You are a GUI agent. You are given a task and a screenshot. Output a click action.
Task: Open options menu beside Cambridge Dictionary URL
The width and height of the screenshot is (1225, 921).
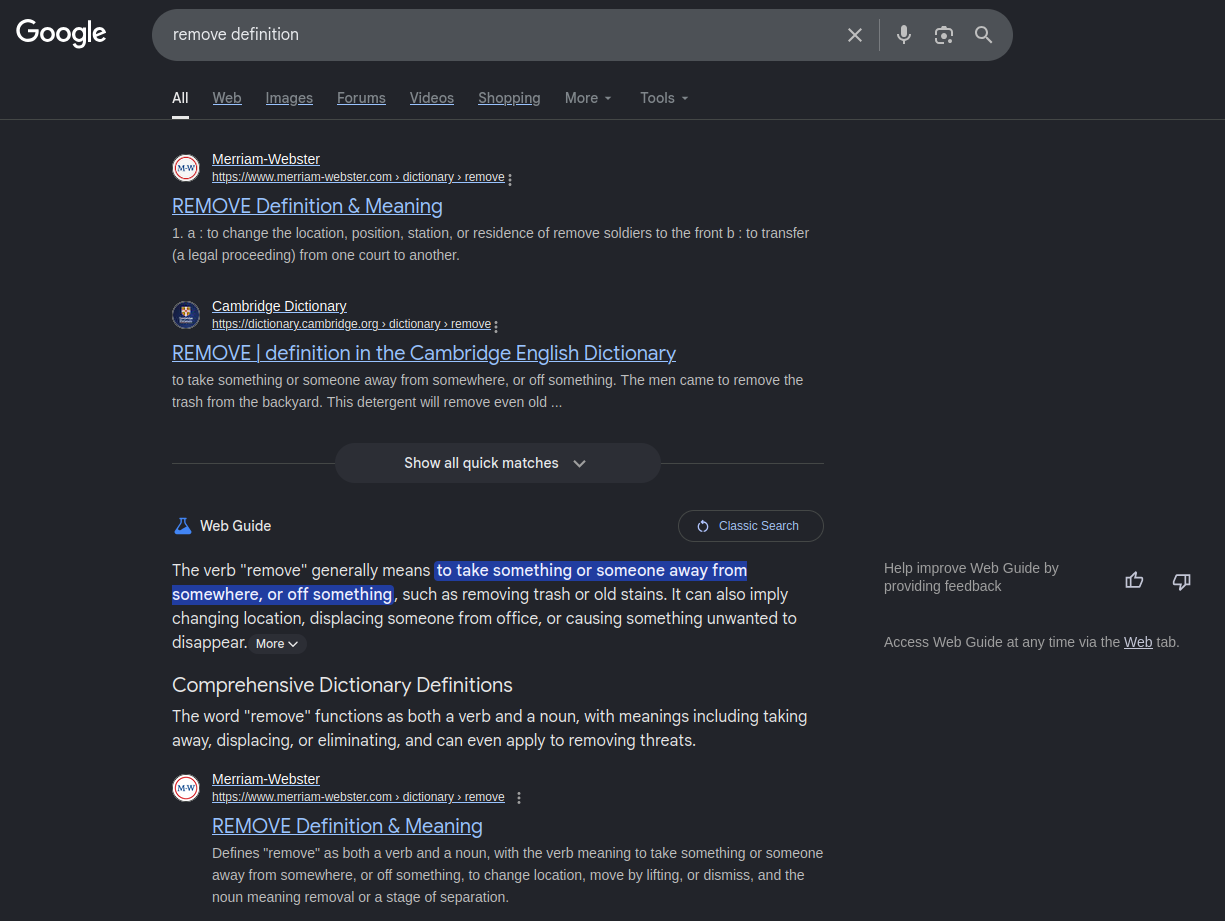[x=496, y=326]
